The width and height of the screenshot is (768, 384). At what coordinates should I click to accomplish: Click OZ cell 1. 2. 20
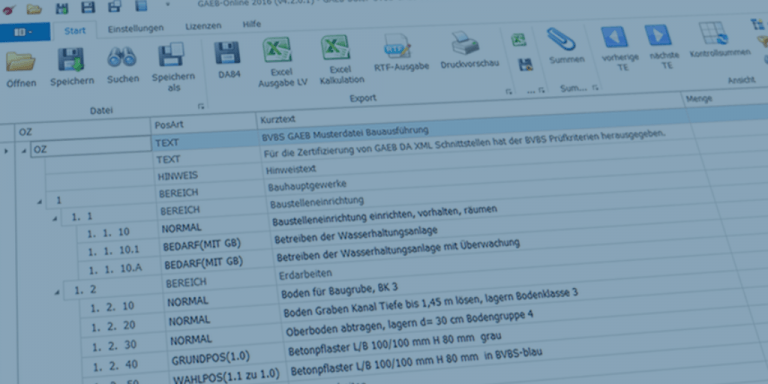click(114, 325)
